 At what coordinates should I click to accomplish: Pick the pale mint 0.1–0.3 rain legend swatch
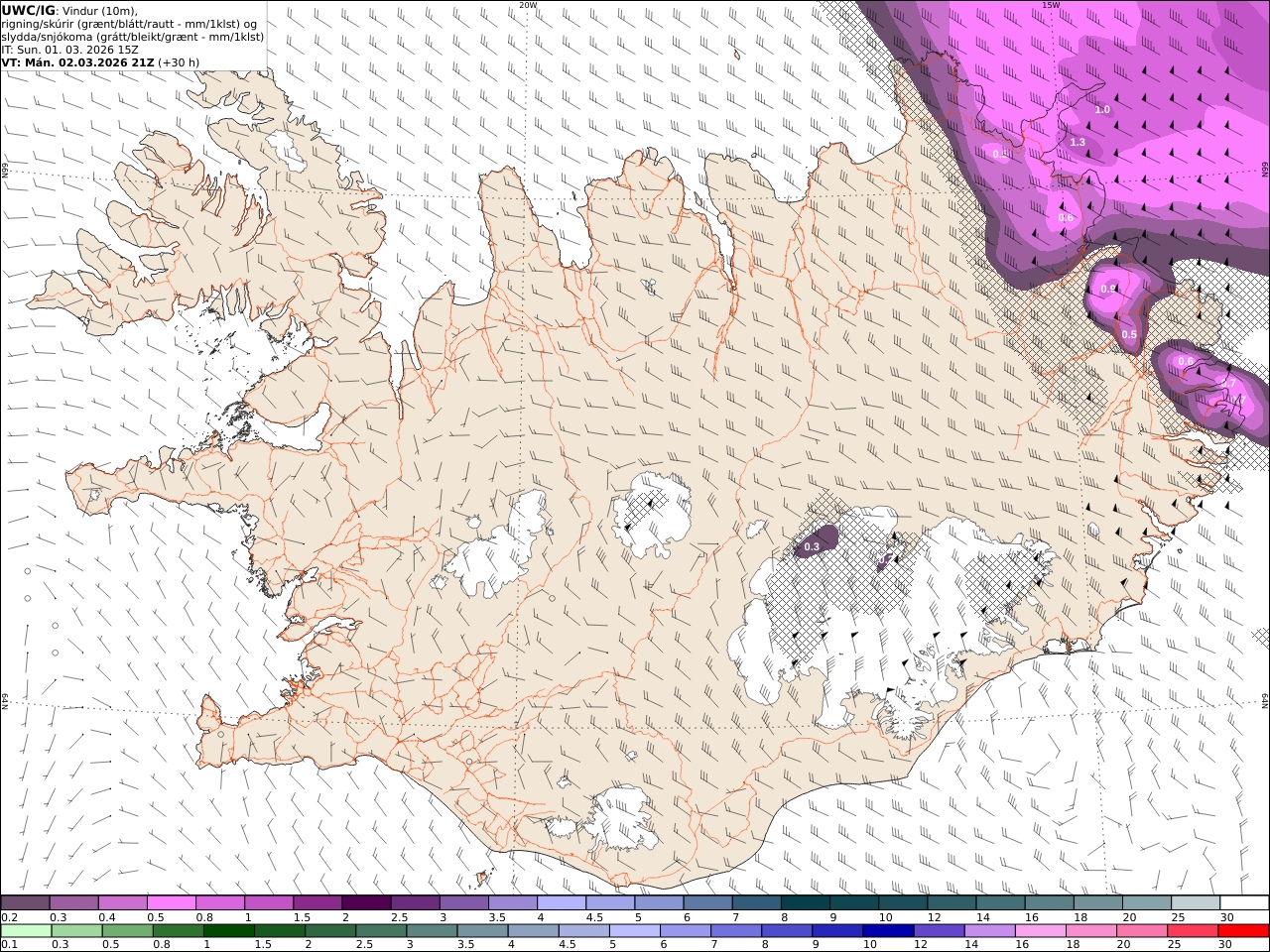[x=26, y=931]
